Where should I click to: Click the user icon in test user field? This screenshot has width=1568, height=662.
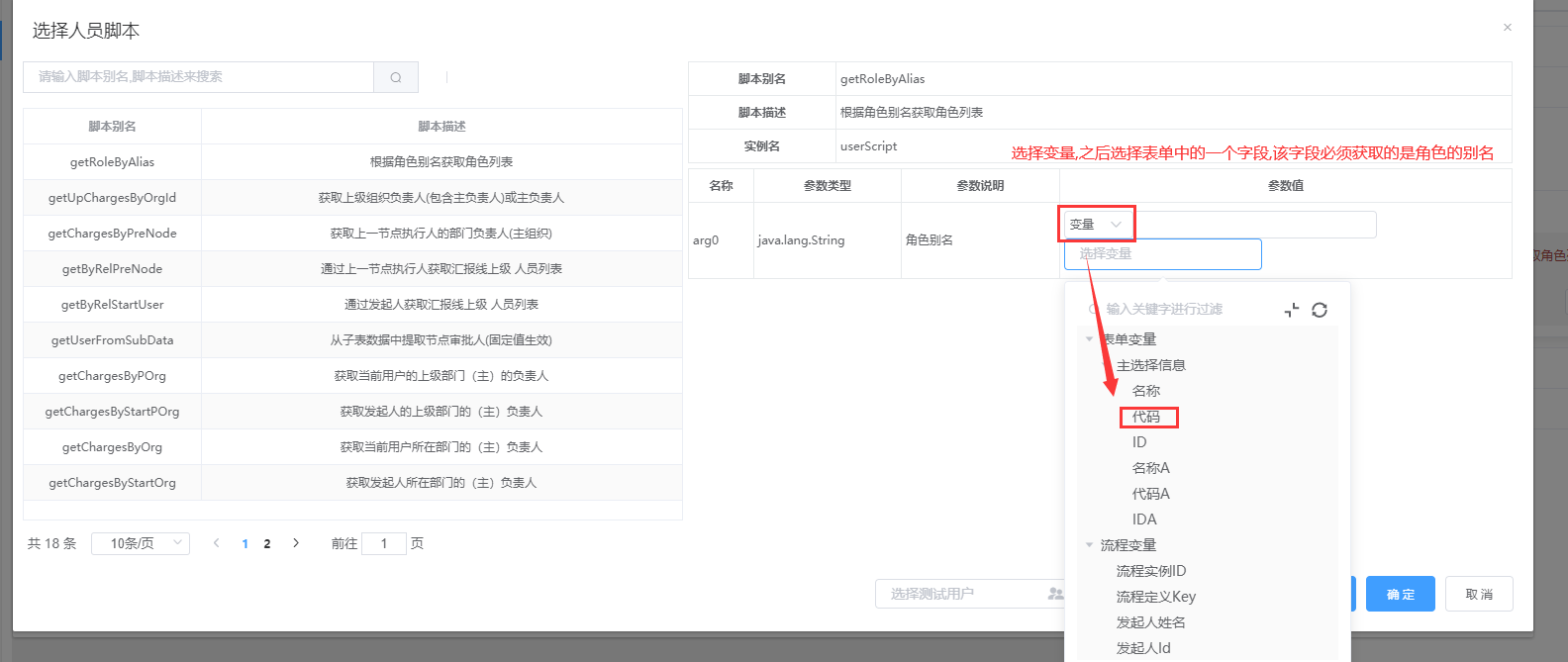point(1055,594)
